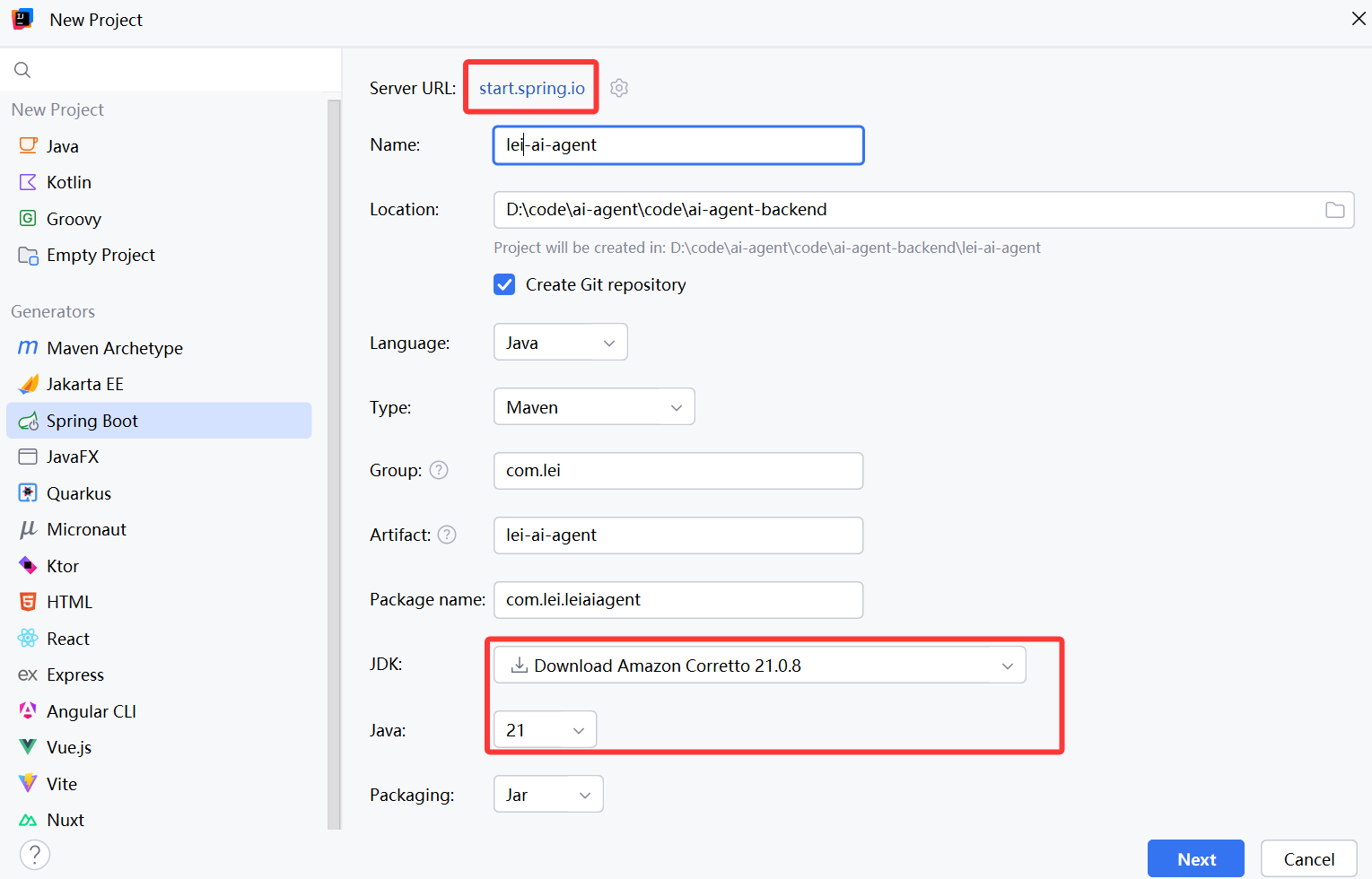
Task: Click the search magnifier icon
Action: point(22,70)
